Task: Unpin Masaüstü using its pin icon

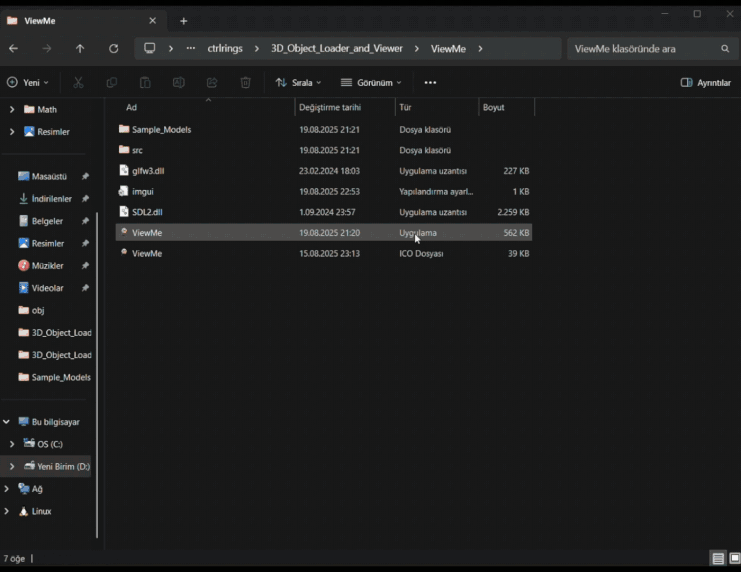Action: coord(85,176)
